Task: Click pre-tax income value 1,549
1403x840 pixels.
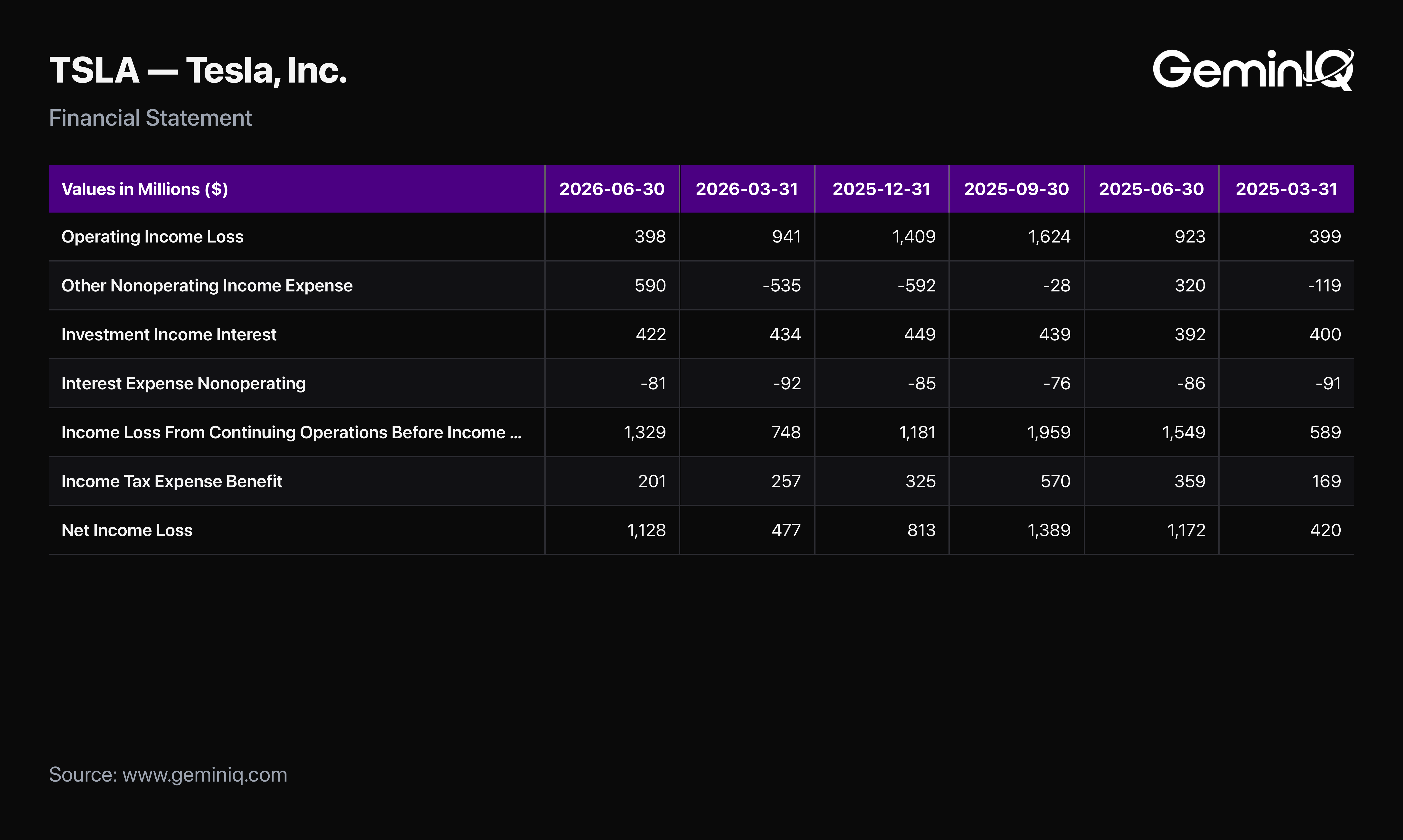Action: coord(1184,432)
